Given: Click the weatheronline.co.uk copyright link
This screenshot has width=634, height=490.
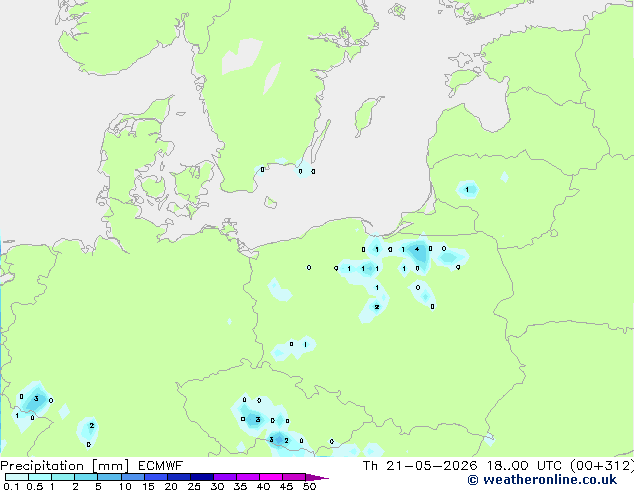Looking at the screenshot, I should pyautogui.click(x=542, y=480).
